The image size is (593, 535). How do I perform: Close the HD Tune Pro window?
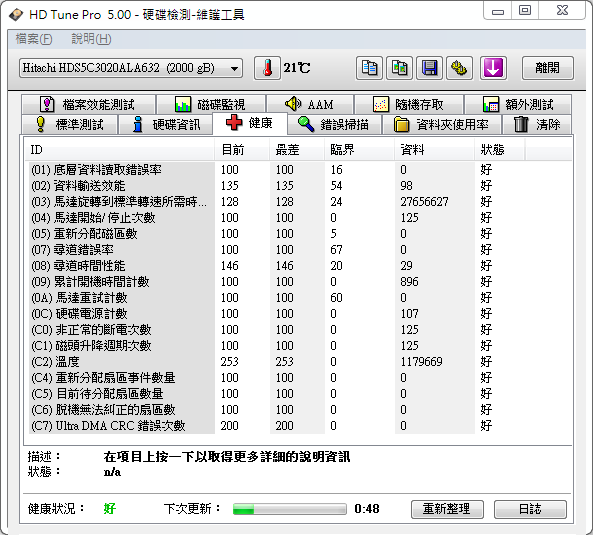[x=562, y=11]
